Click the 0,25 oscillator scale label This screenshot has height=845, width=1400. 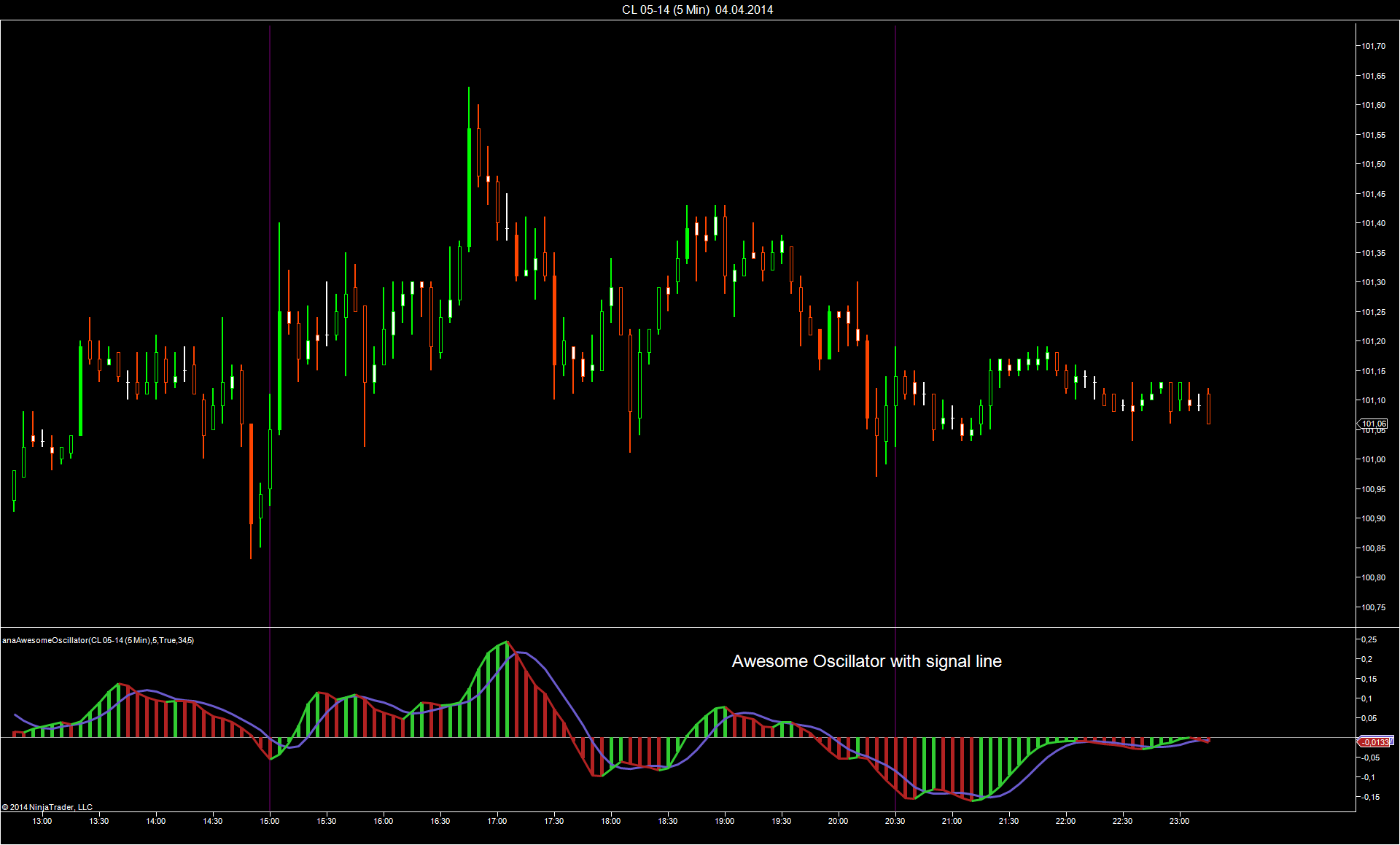click(x=1369, y=639)
